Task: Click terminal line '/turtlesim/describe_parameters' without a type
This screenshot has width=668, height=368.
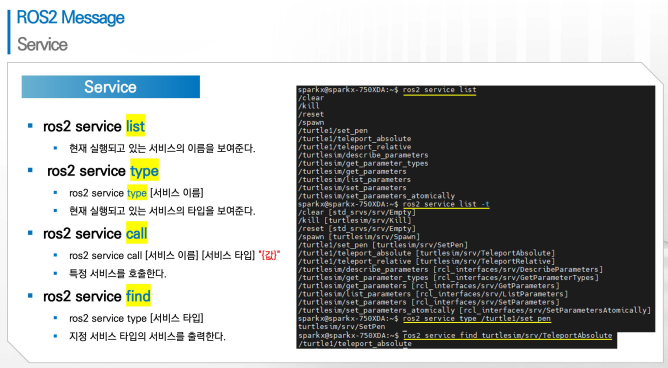Action: click(x=363, y=155)
